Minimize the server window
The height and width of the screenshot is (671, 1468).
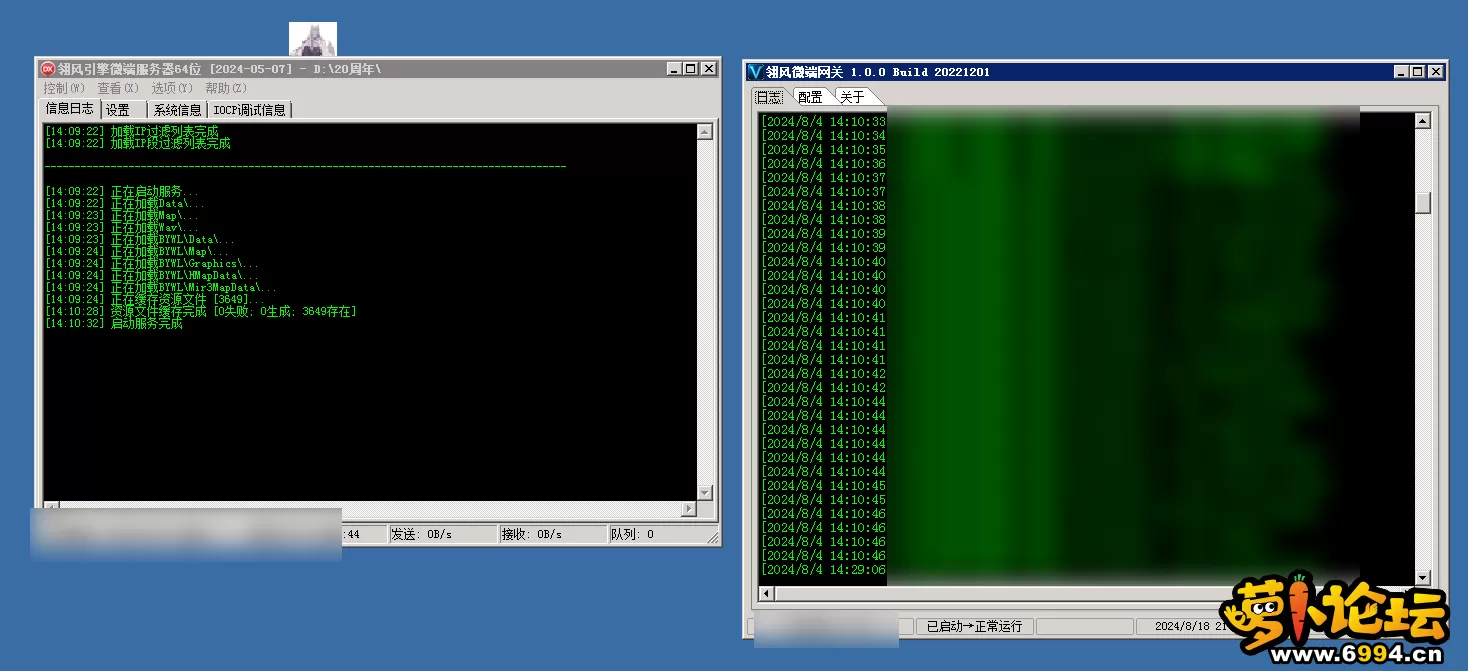[674, 69]
